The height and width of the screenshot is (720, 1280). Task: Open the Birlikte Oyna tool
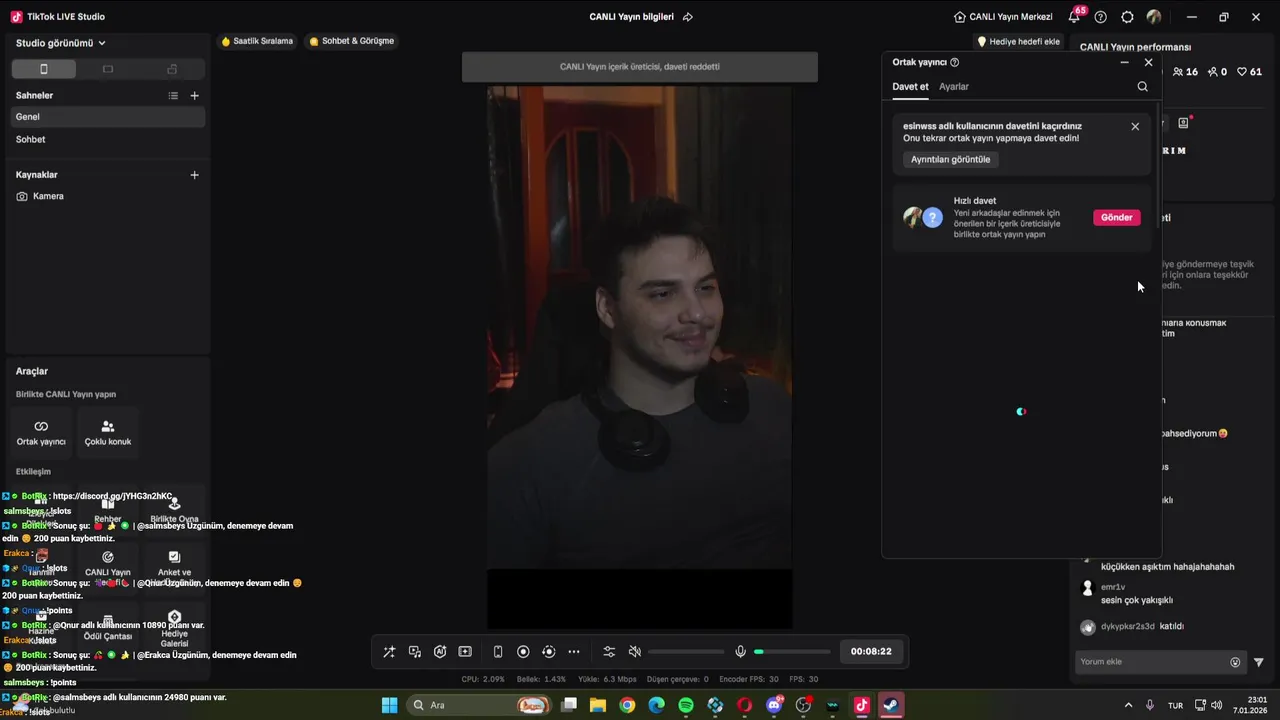(x=174, y=510)
